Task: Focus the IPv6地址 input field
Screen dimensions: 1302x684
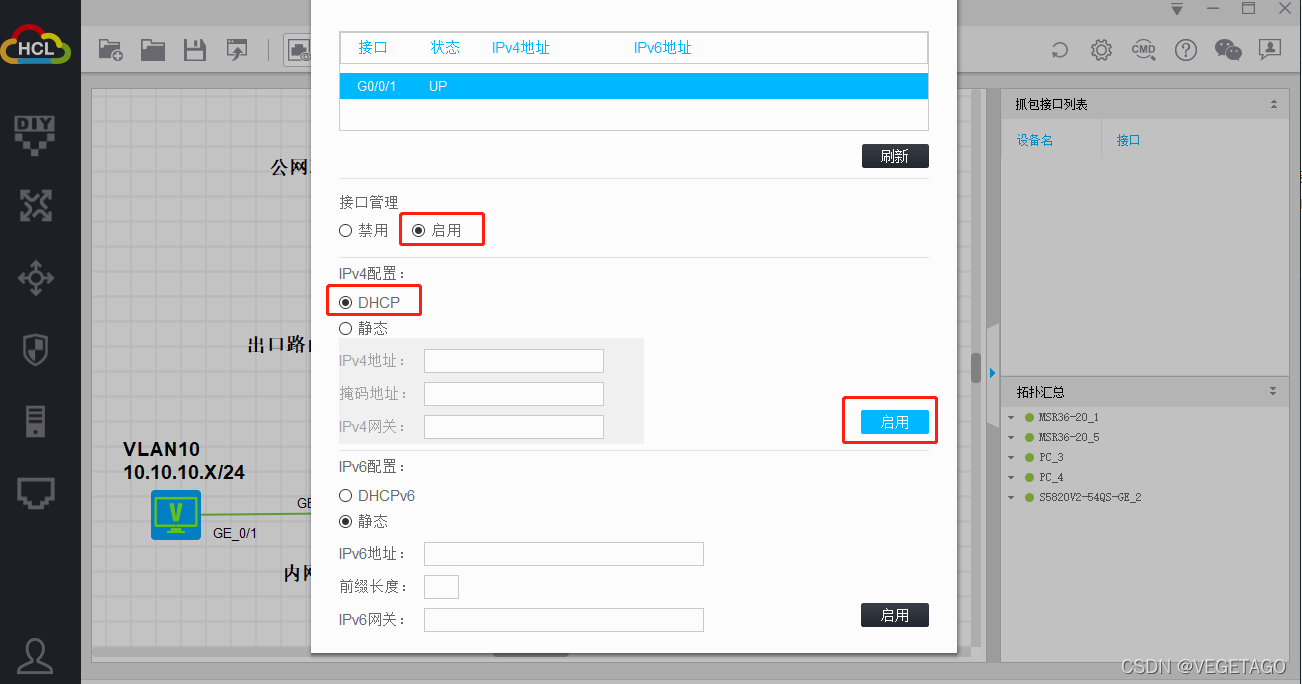Action: click(x=564, y=554)
